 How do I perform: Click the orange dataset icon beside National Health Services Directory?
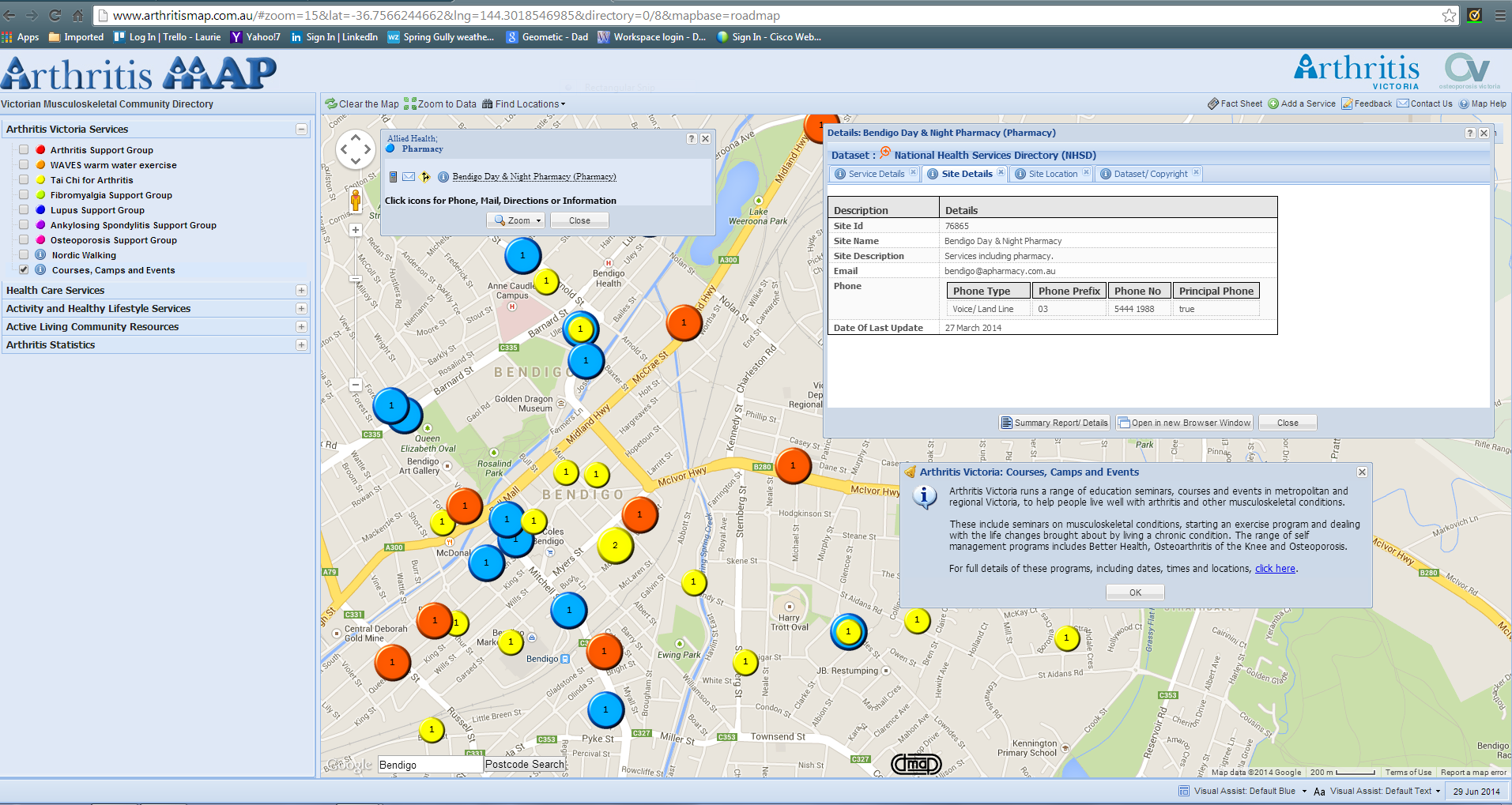coord(885,153)
